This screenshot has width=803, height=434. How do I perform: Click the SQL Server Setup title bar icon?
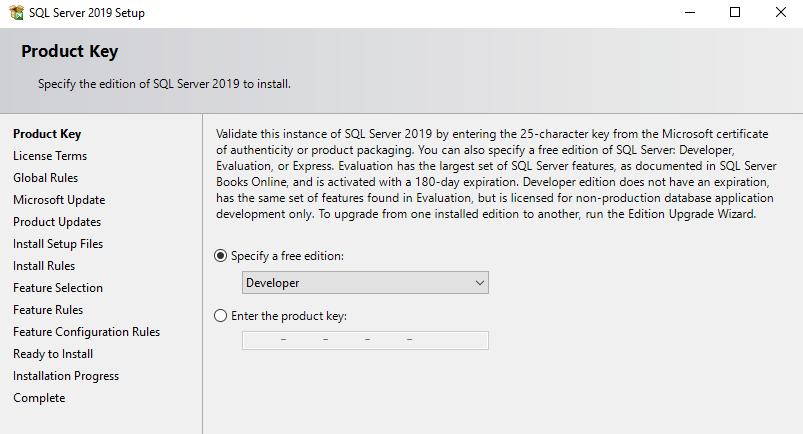pos(14,13)
